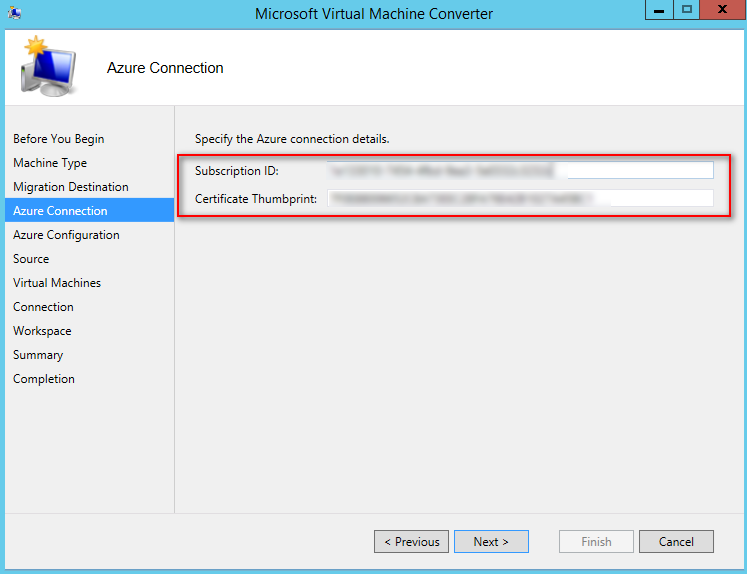Open the Migration Destination step
Viewport: 747px width, 574px height.
(71, 187)
